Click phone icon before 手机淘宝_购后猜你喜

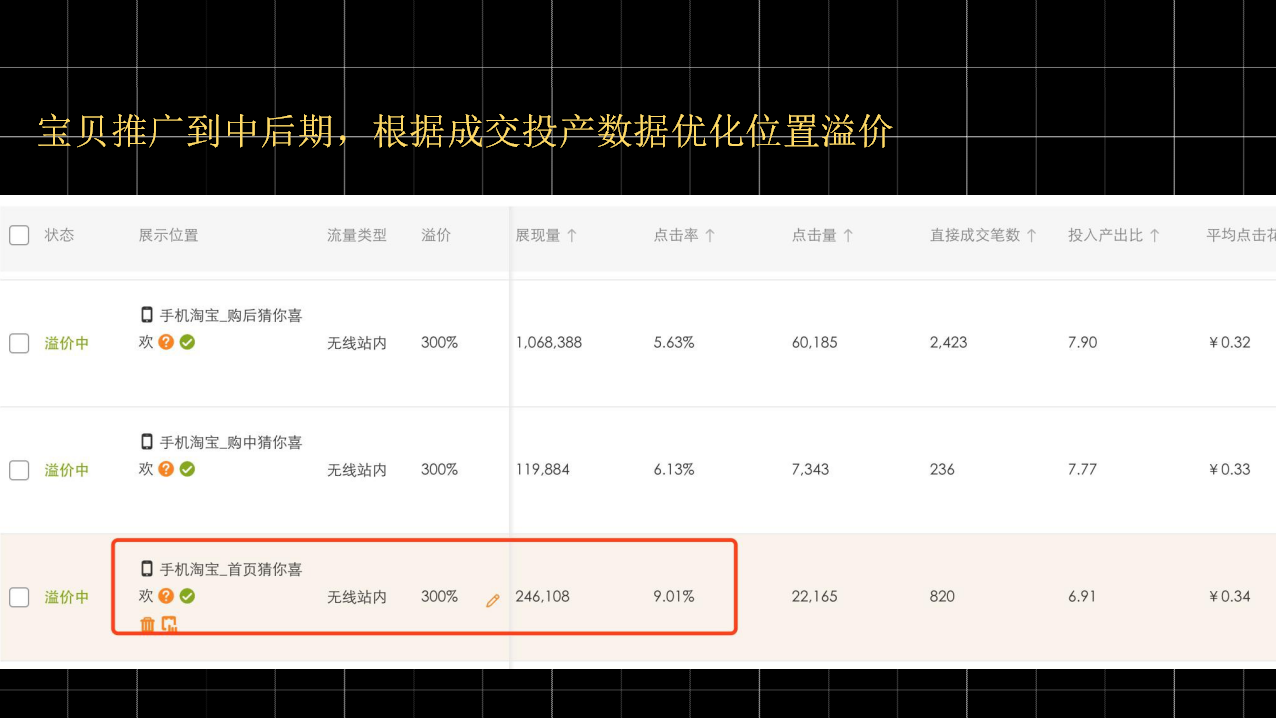(x=147, y=314)
